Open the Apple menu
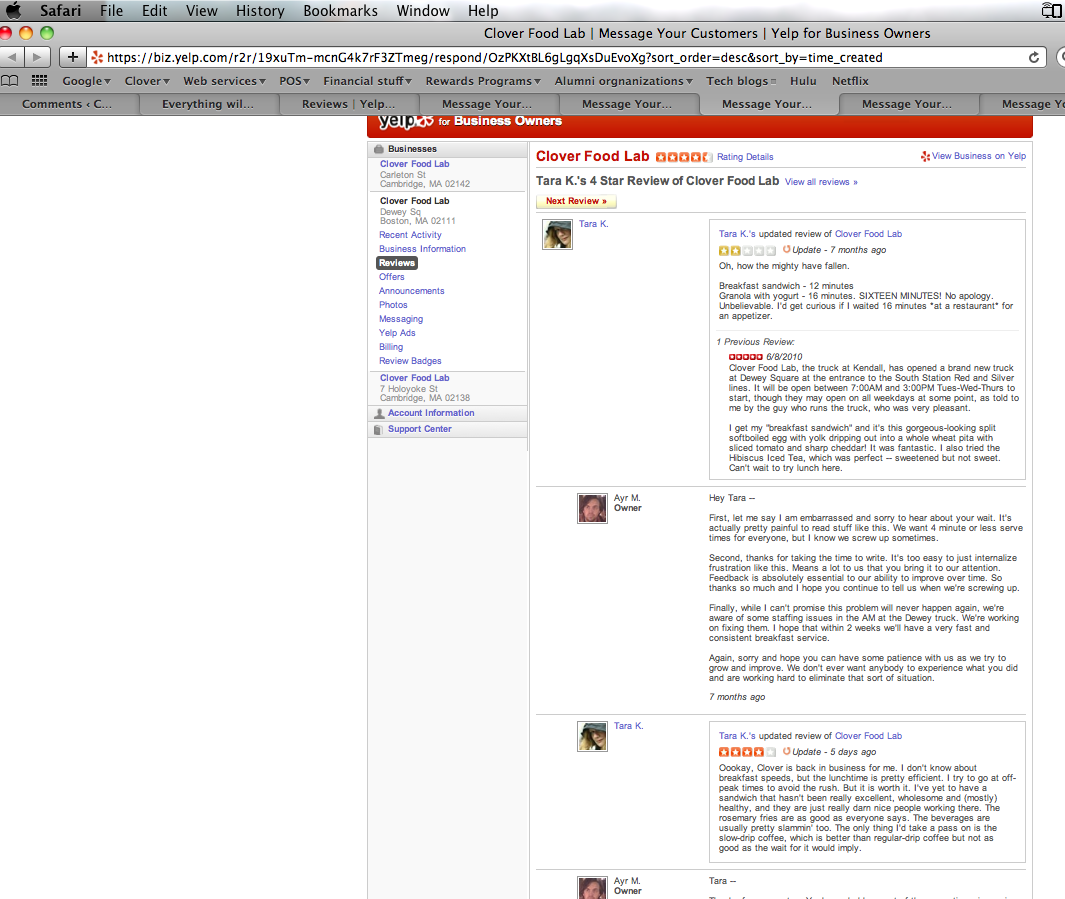The image size is (1065, 899). tap(14, 11)
